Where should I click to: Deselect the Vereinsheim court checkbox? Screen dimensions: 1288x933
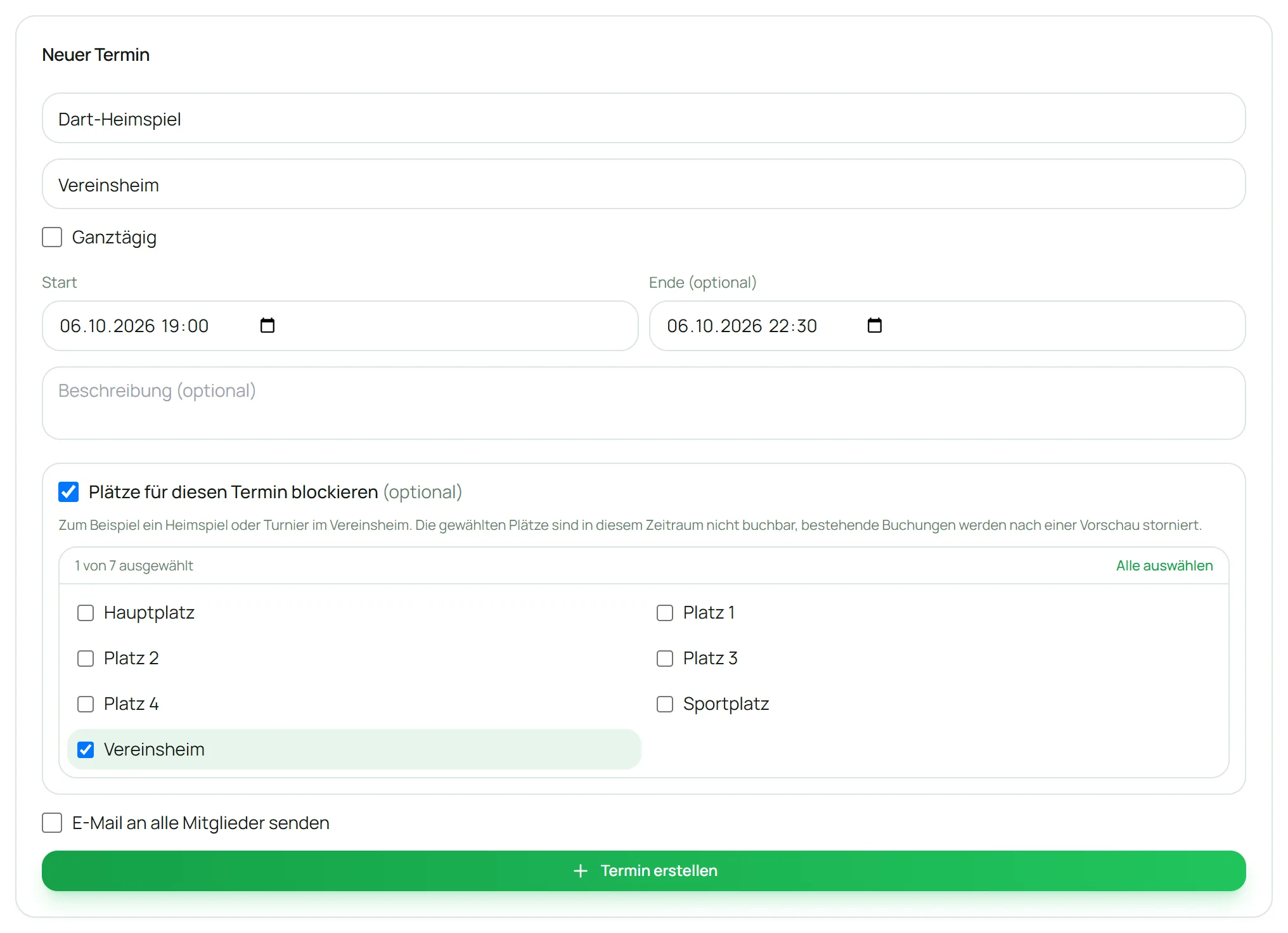pyautogui.click(x=86, y=750)
